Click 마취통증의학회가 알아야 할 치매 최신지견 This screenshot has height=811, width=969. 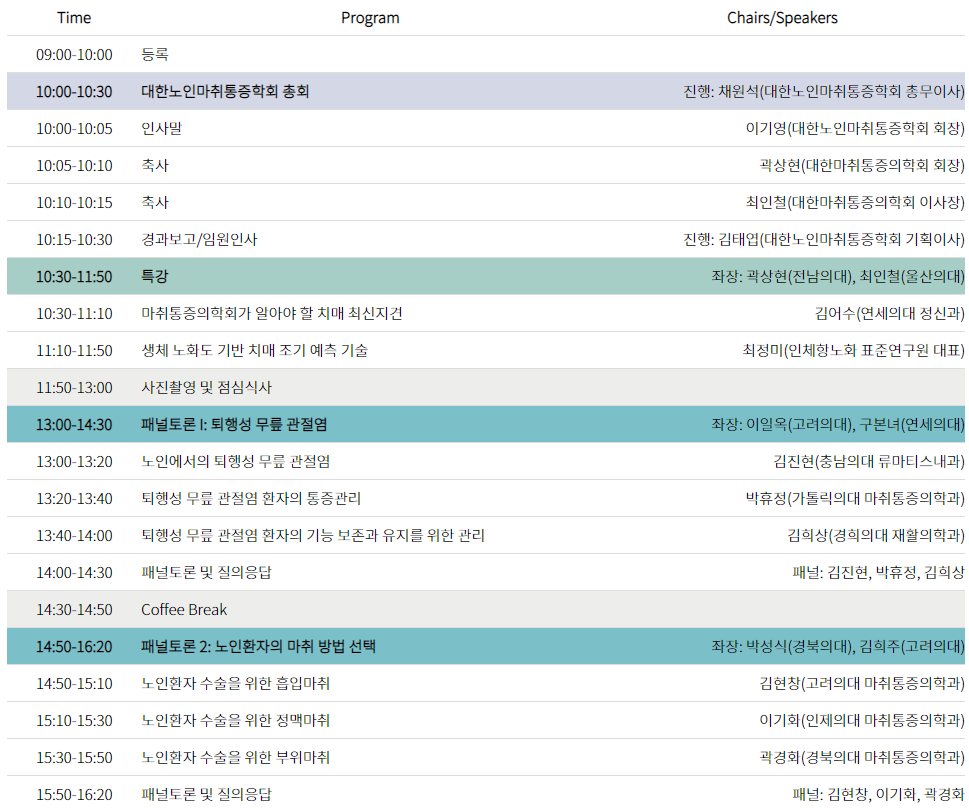click(x=272, y=313)
